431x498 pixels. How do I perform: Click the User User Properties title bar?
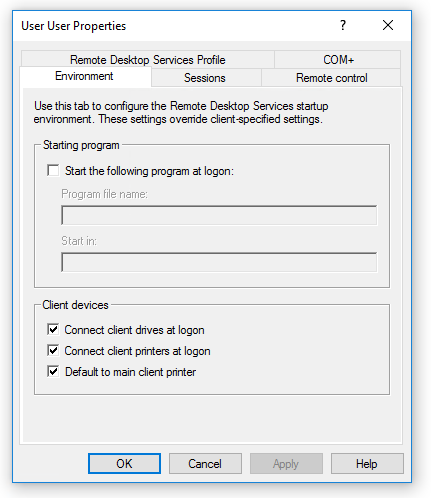tap(167, 26)
